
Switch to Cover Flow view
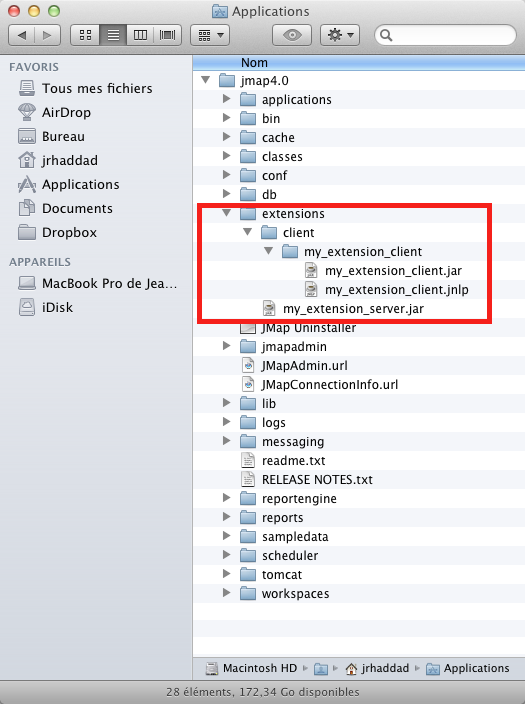(x=167, y=35)
